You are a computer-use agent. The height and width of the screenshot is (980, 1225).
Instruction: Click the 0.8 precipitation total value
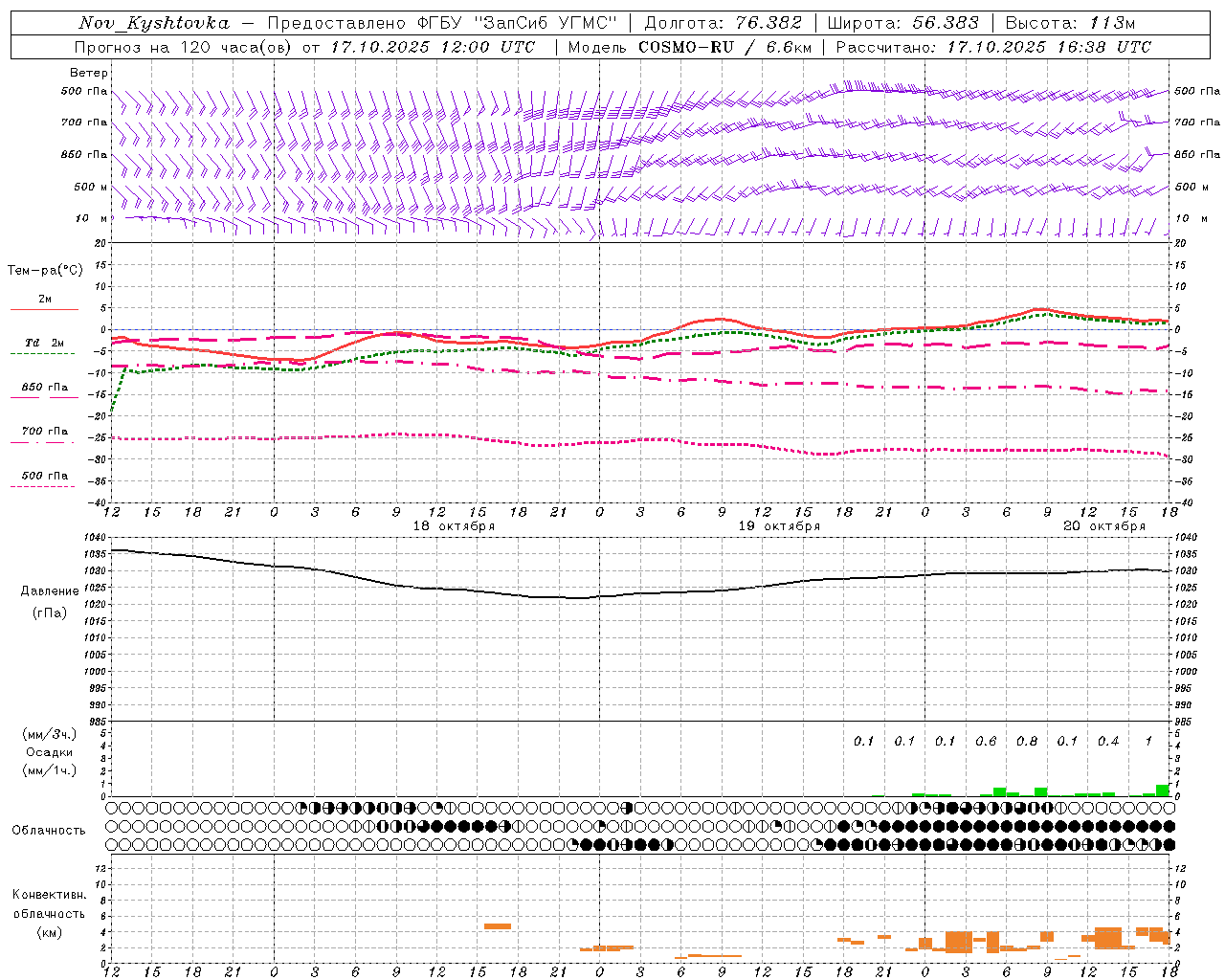1027,742
